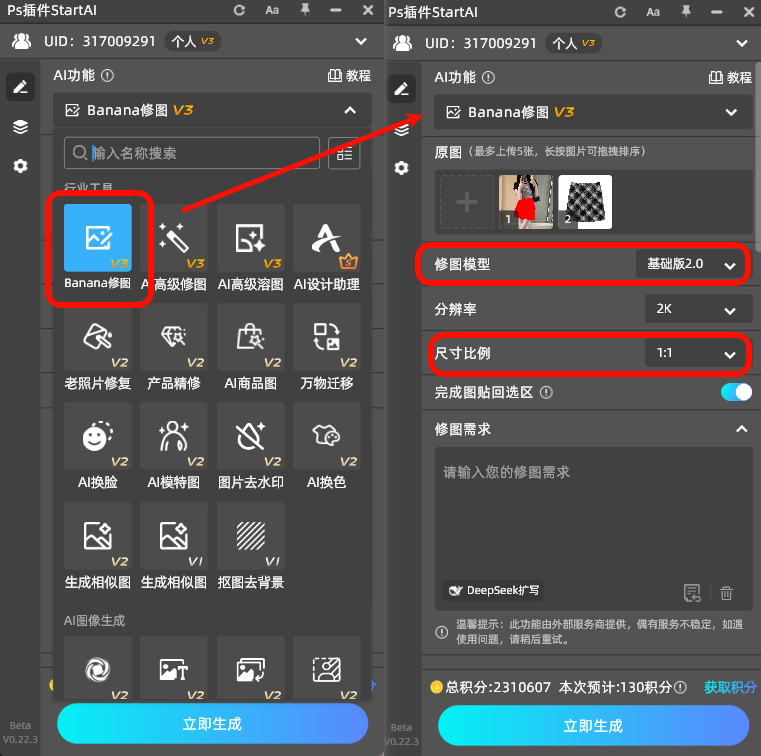Click the swirl icon under AI图像生成

pos(98,669)
